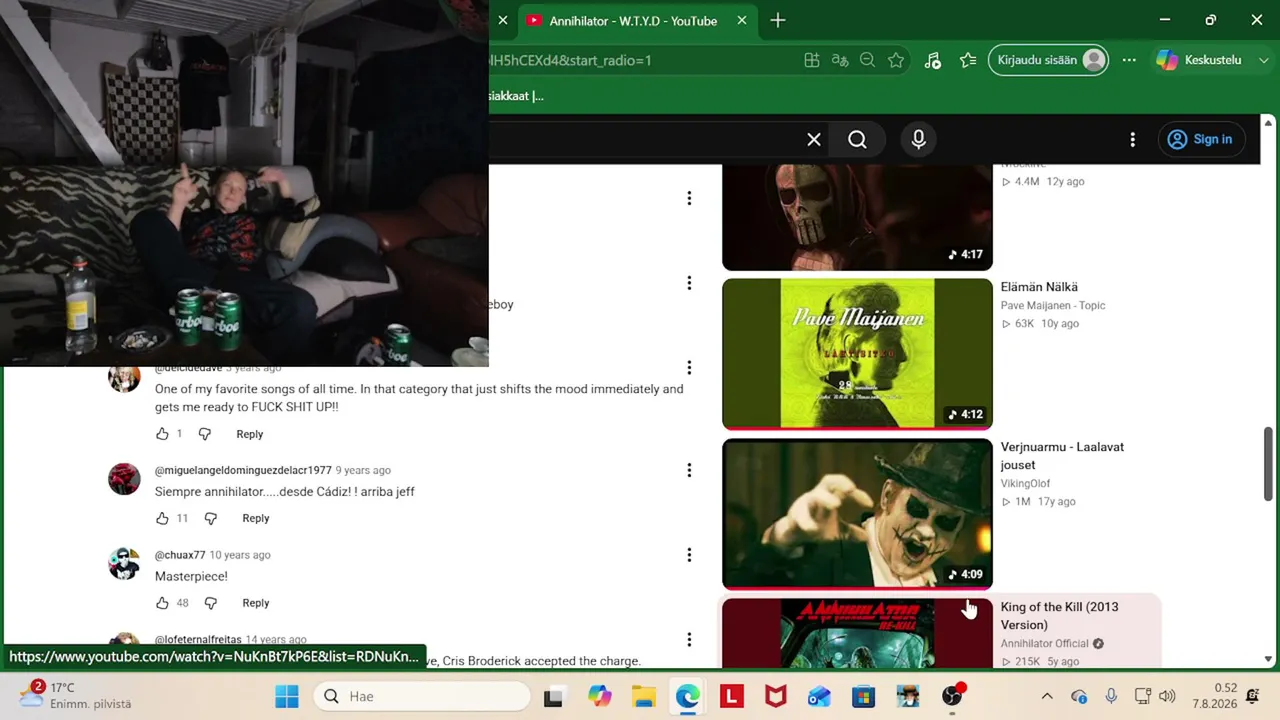Image resolution: width=1280 pixels, height=720 pixels.
Task: Open options menu for 'Siempre annihilator' comment
Action: (689, 470)
